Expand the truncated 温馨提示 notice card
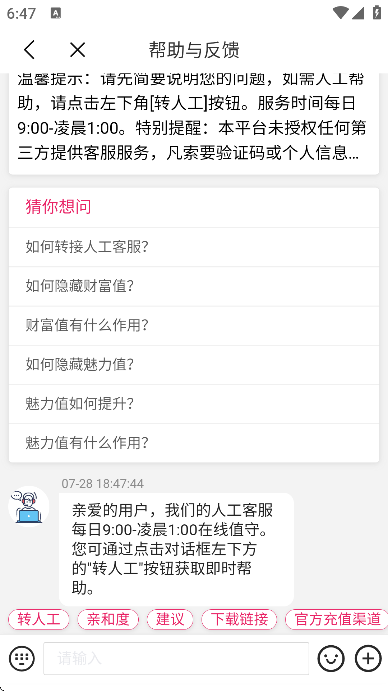This screenshot has width=388, height=691. click(194, 124)
